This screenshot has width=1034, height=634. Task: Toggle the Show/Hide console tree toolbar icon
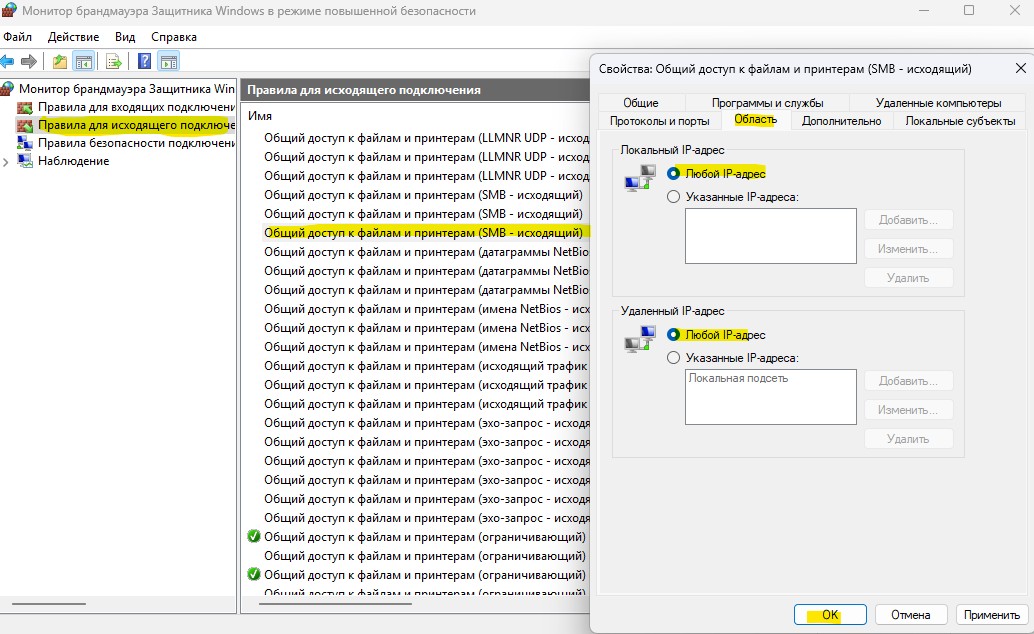tap(84, 61)
